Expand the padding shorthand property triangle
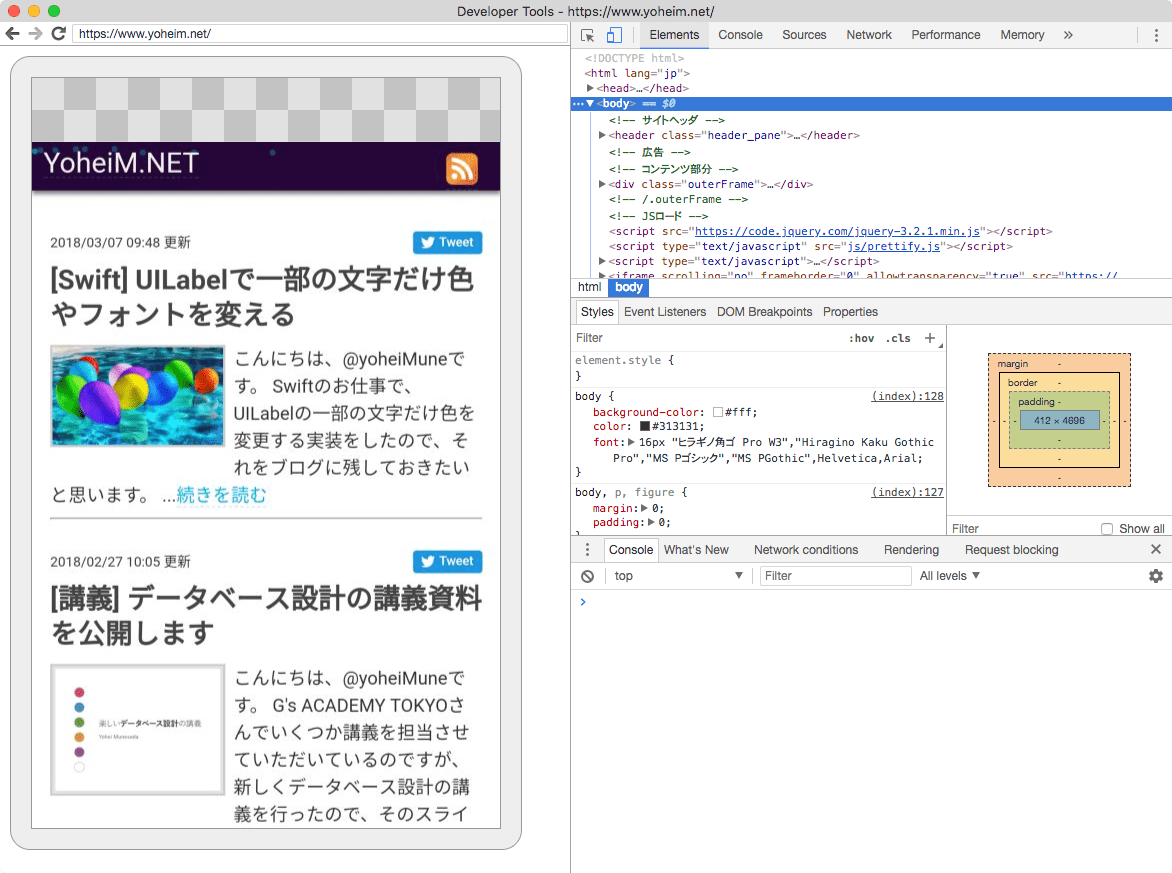Screen dimensions: 1172x873 click(x=651, y=522)
